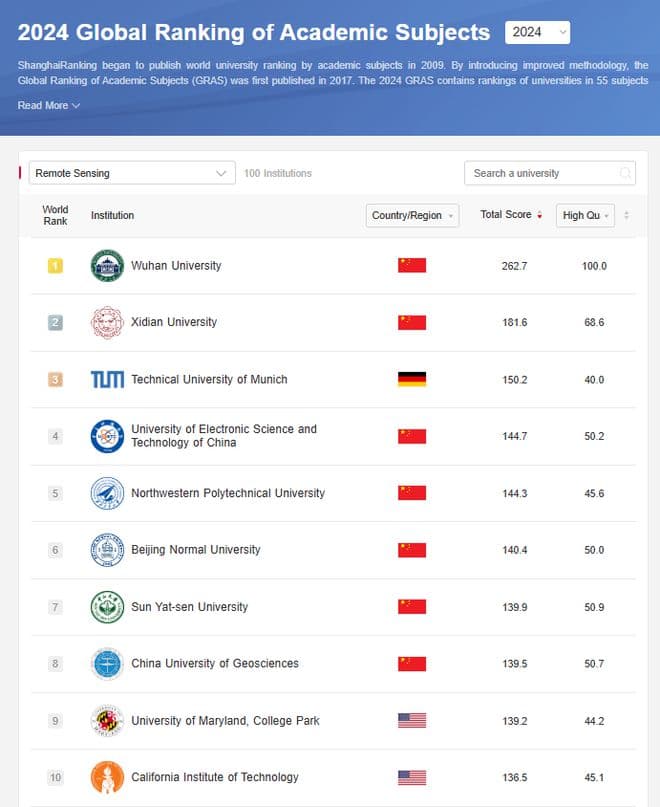
Task: Expand the Read More link
Action: (48, 106)
